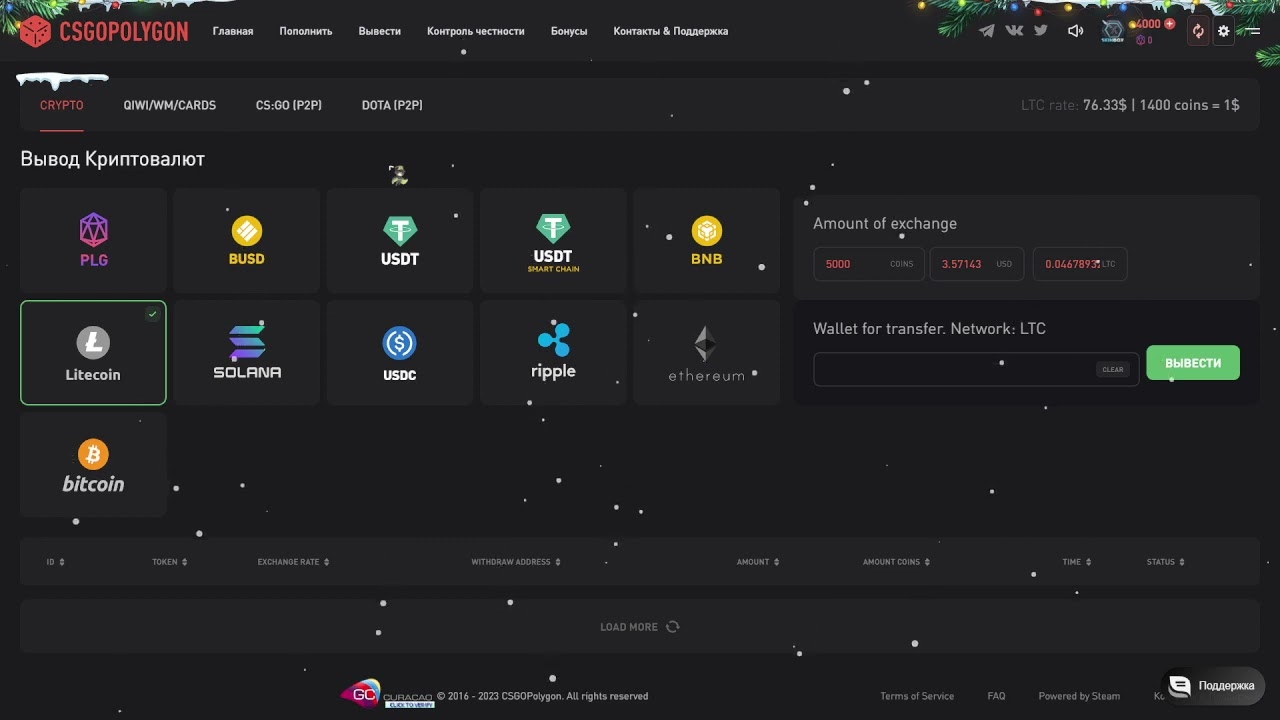Open the DOTA (P2P) tab
This screenshot has width=1280, height=720.
pyautogui.click(x=392, y=105)
